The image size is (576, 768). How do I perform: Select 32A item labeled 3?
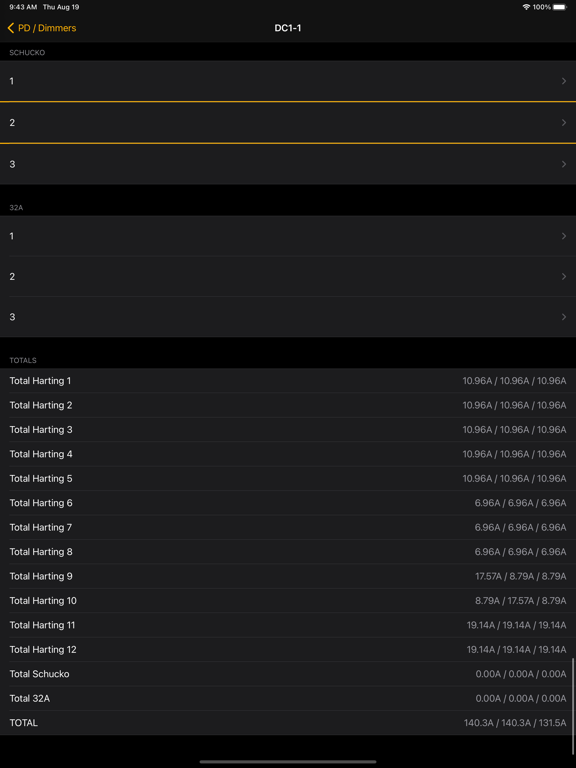click(288, 317)
